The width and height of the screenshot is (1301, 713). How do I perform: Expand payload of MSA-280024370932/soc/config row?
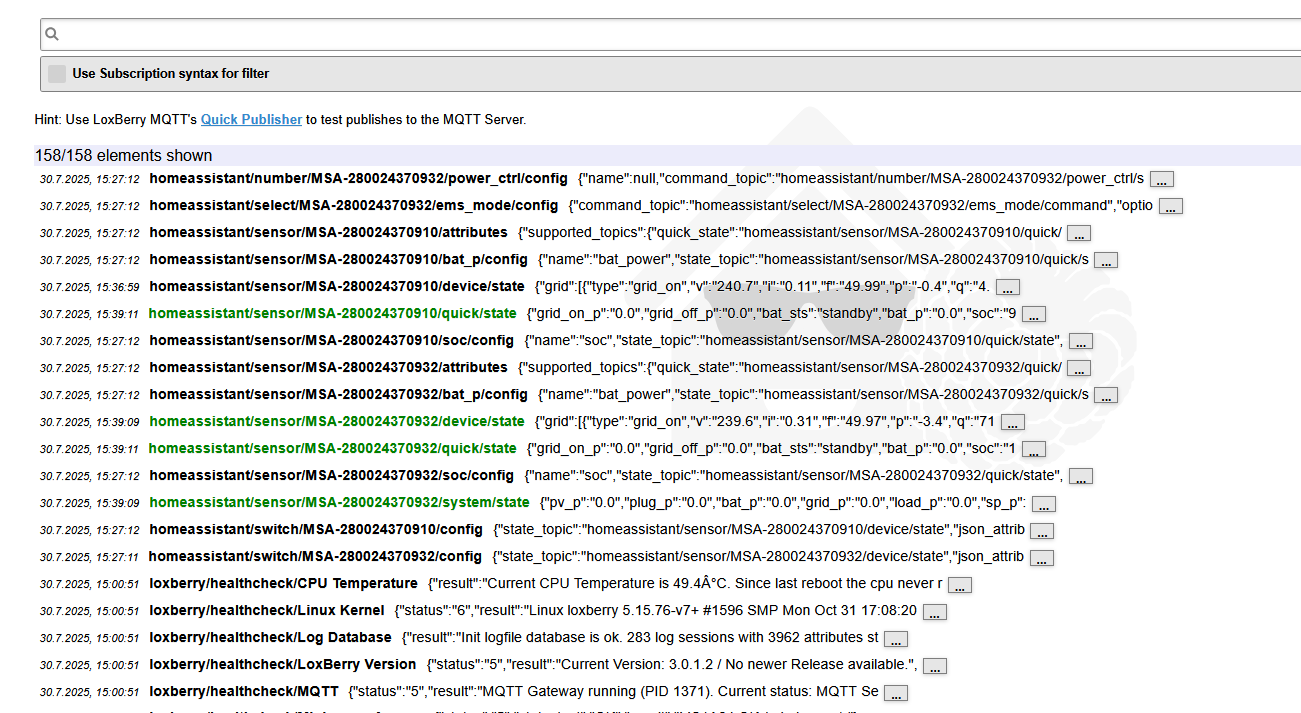(1080, 476)
